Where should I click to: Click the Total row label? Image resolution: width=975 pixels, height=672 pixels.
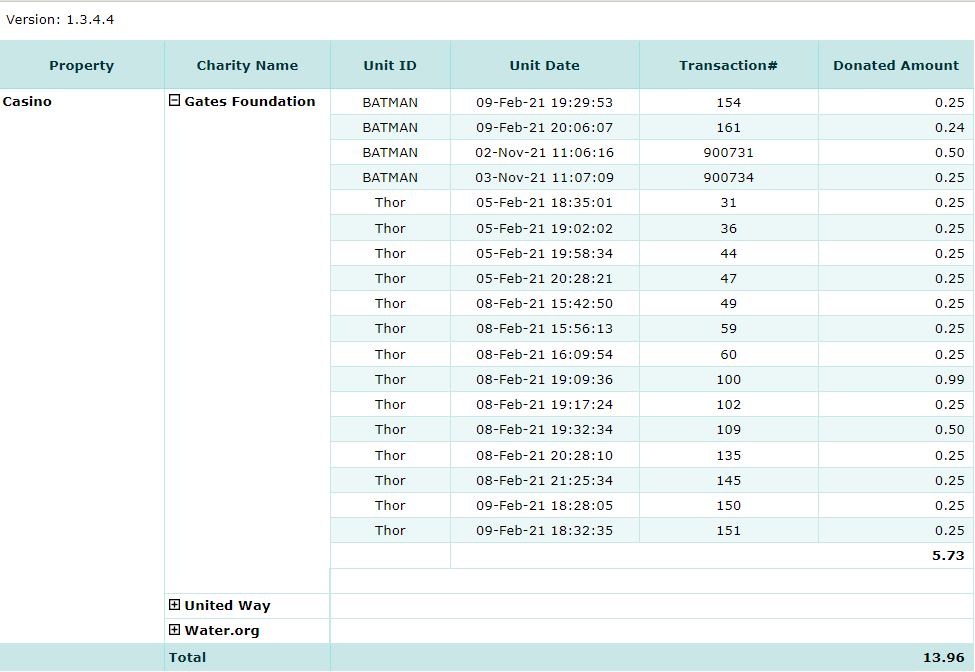point(188,658)
